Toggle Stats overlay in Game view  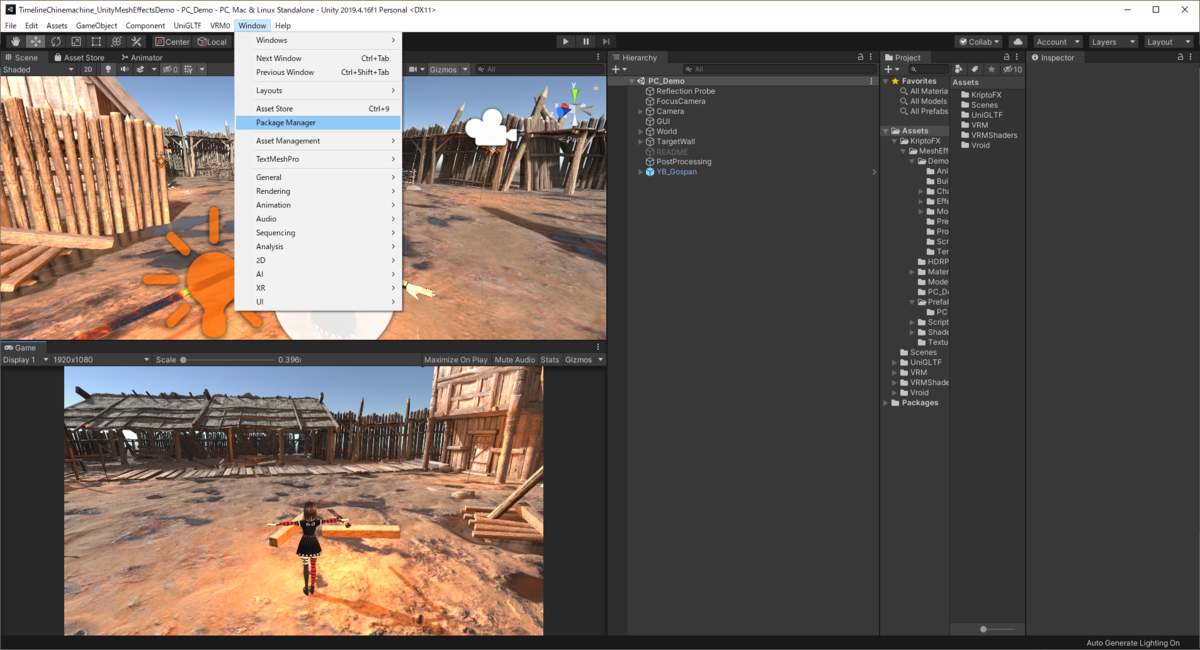(x=550, y=360)
